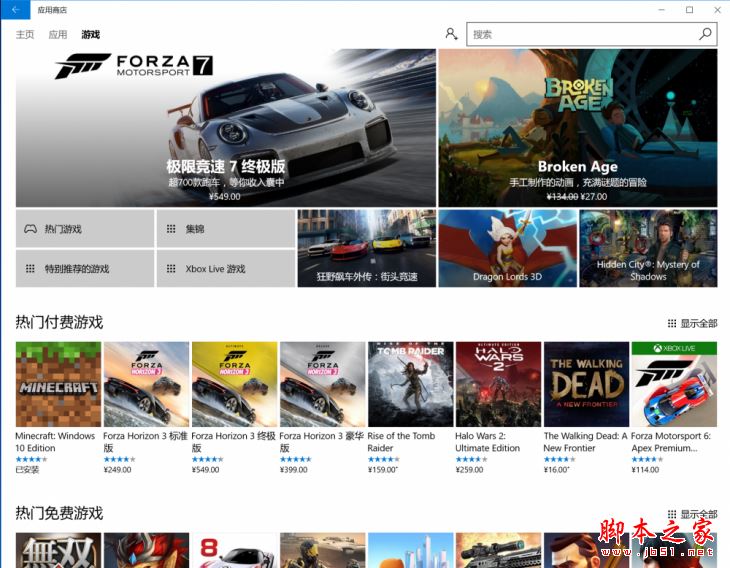This screenshot has width=730, height=568.
Task: Open the Minecraft game cover
Action: [x=58, y=384]
